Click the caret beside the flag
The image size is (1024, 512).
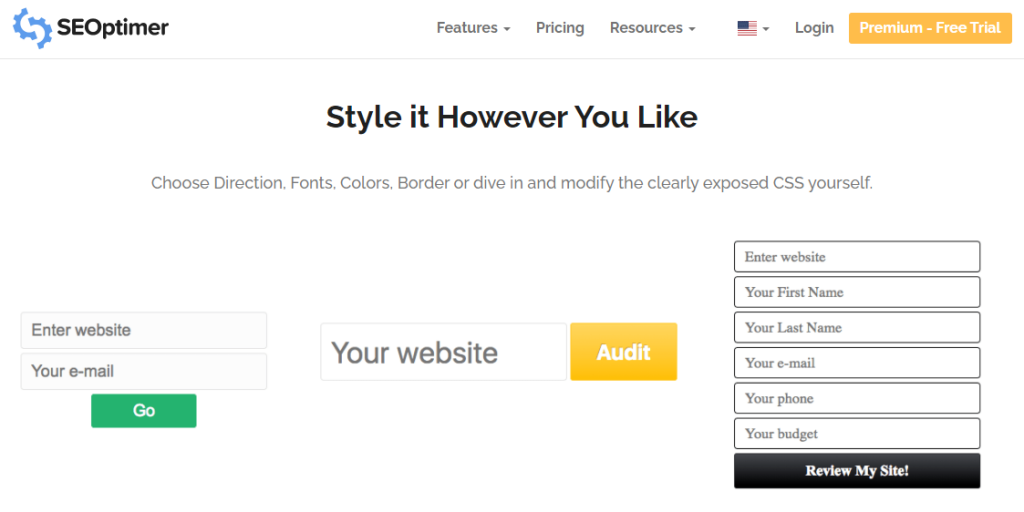(x=766, y=29)
